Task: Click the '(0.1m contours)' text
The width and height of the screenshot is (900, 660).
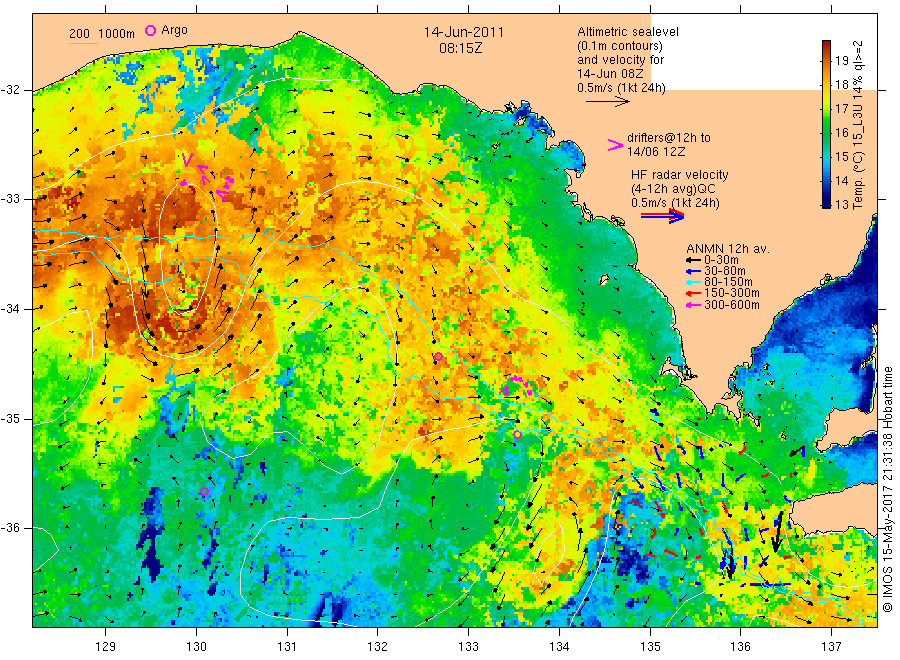Action: [x=619, y=46]
